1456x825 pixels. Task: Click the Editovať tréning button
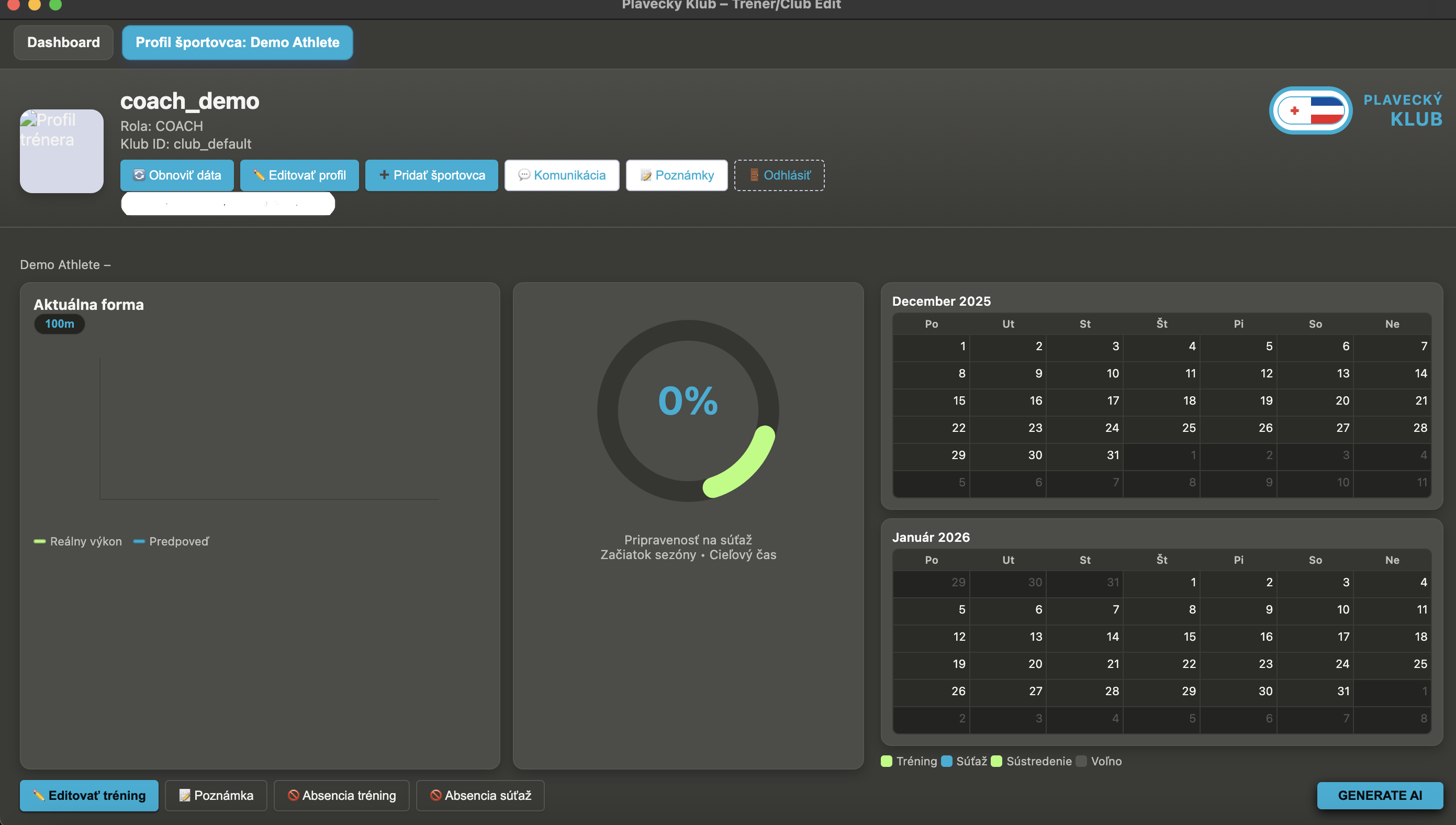point(89,795)
